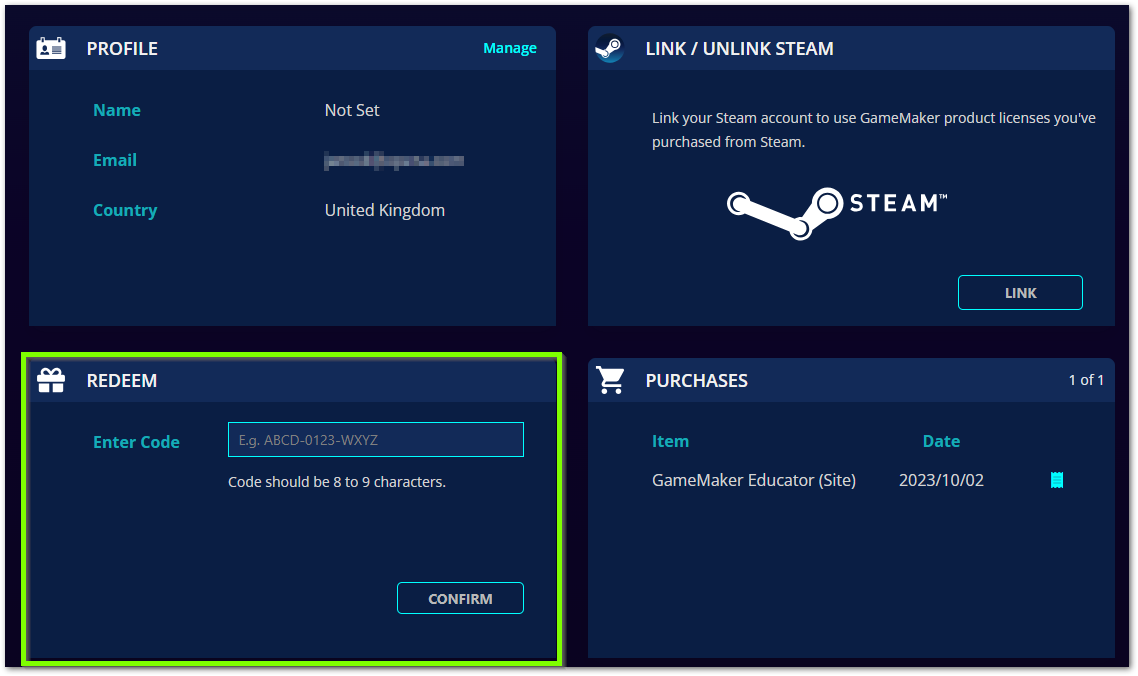
Task: Click the code length hint text
Action: pyautogui.click(x=337, y=482)
